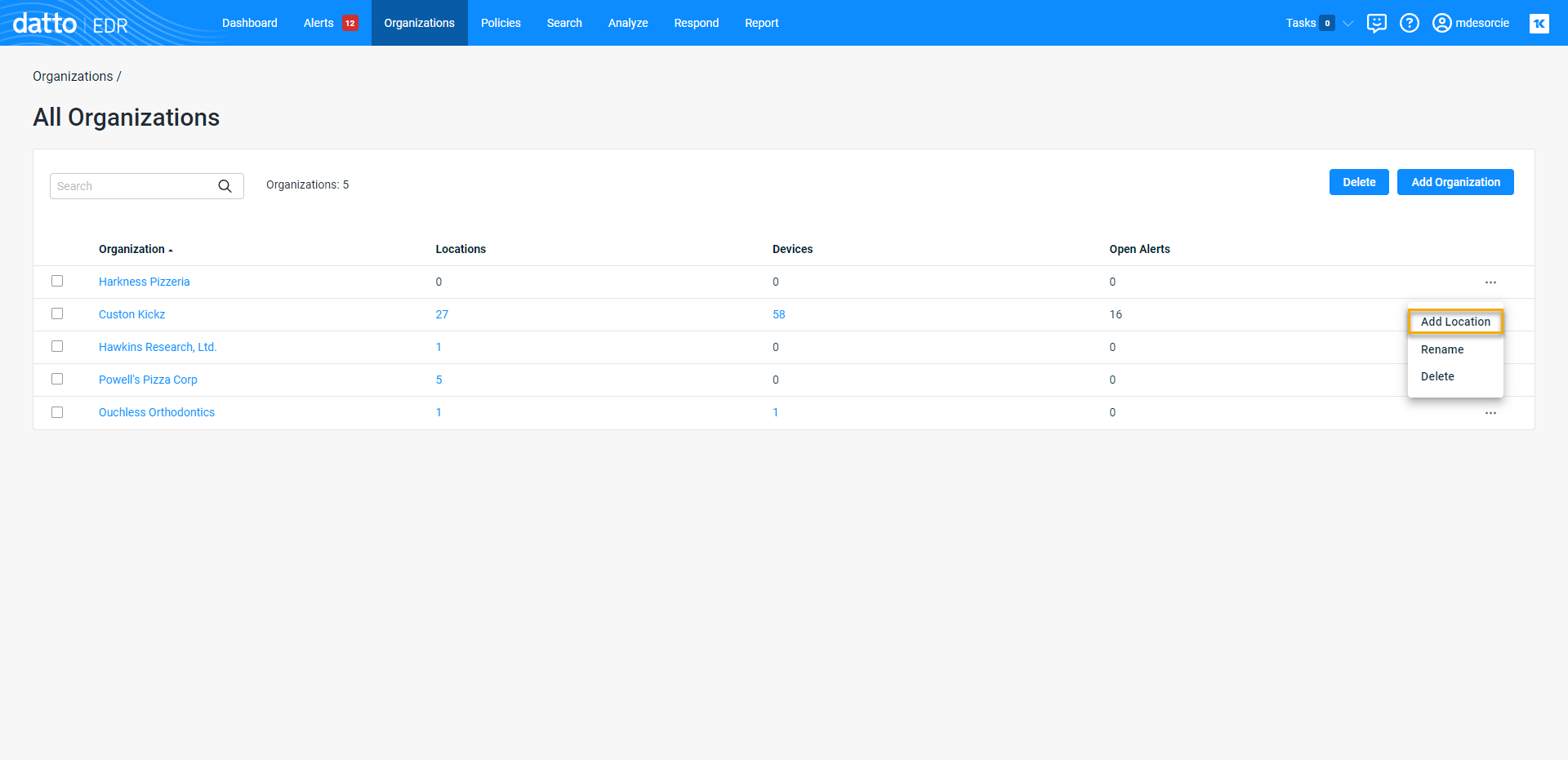Click the blue Delete button
The height and width of the screenshot is (760, 1568).
coord(1359,182)
